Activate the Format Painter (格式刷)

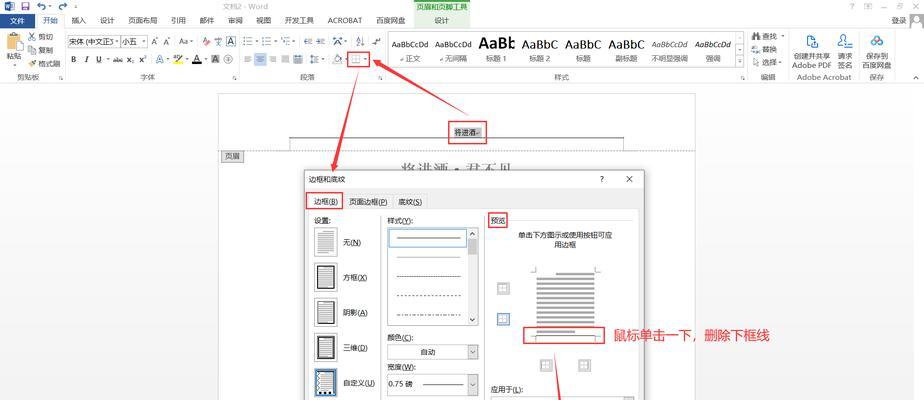point(44,63)
